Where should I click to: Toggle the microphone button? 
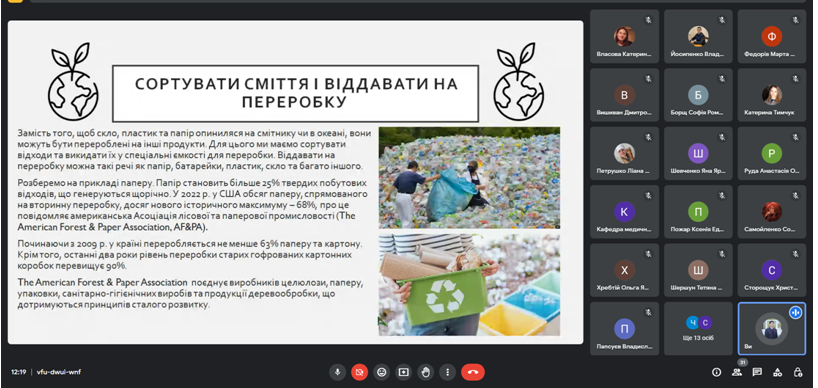338,372
